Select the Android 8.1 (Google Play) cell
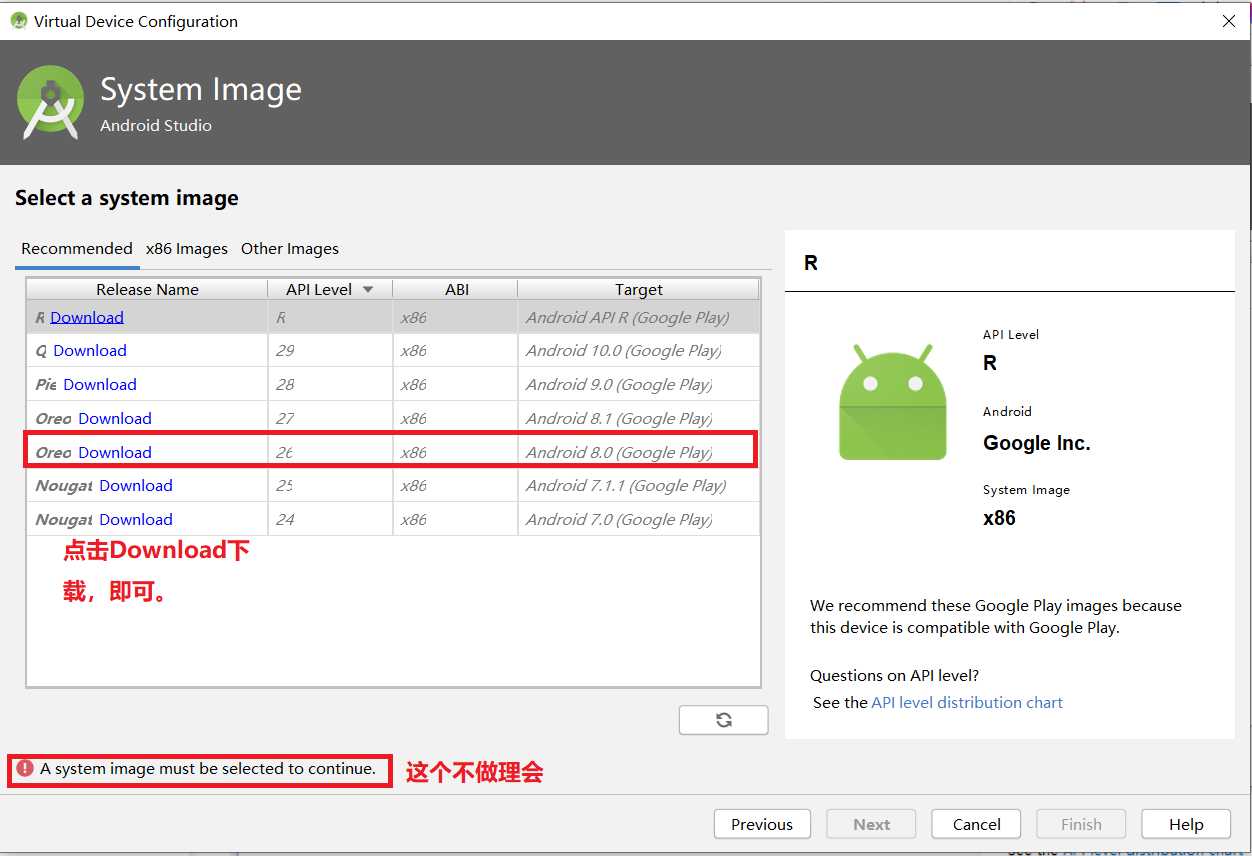The height and width of the screenshot is (856, 1252). (638, 418)
